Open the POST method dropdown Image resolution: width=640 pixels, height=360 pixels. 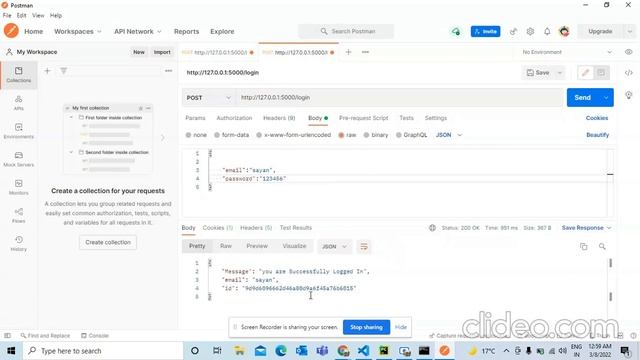pos(208,98)
